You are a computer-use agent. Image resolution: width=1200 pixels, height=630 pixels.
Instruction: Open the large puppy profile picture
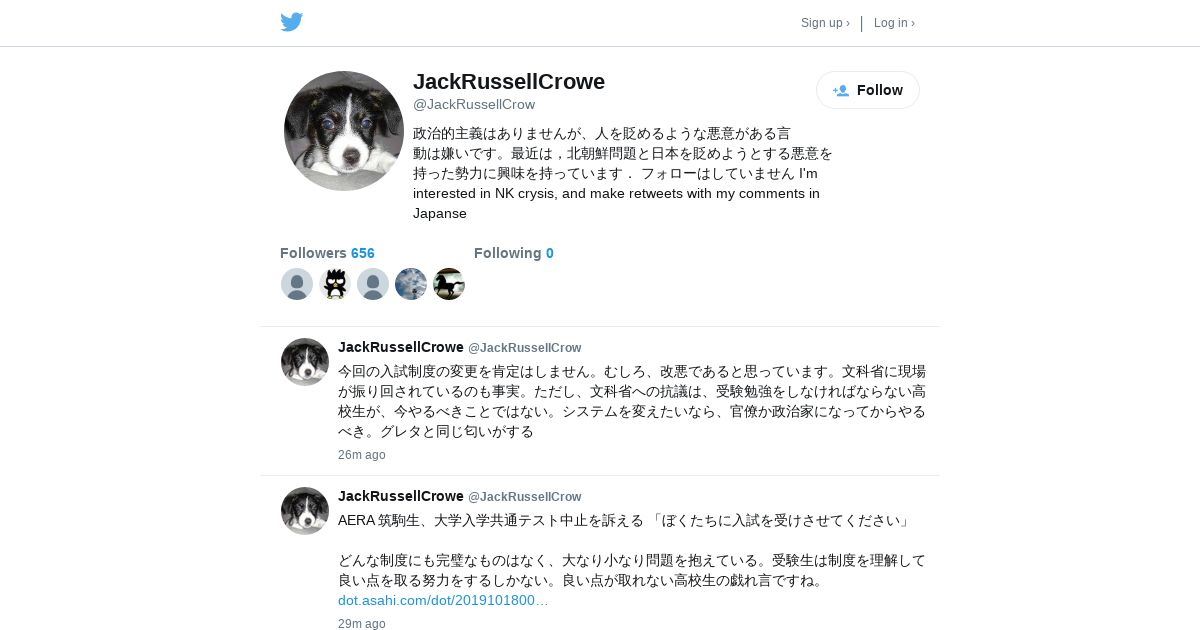[x=344, y=131]
